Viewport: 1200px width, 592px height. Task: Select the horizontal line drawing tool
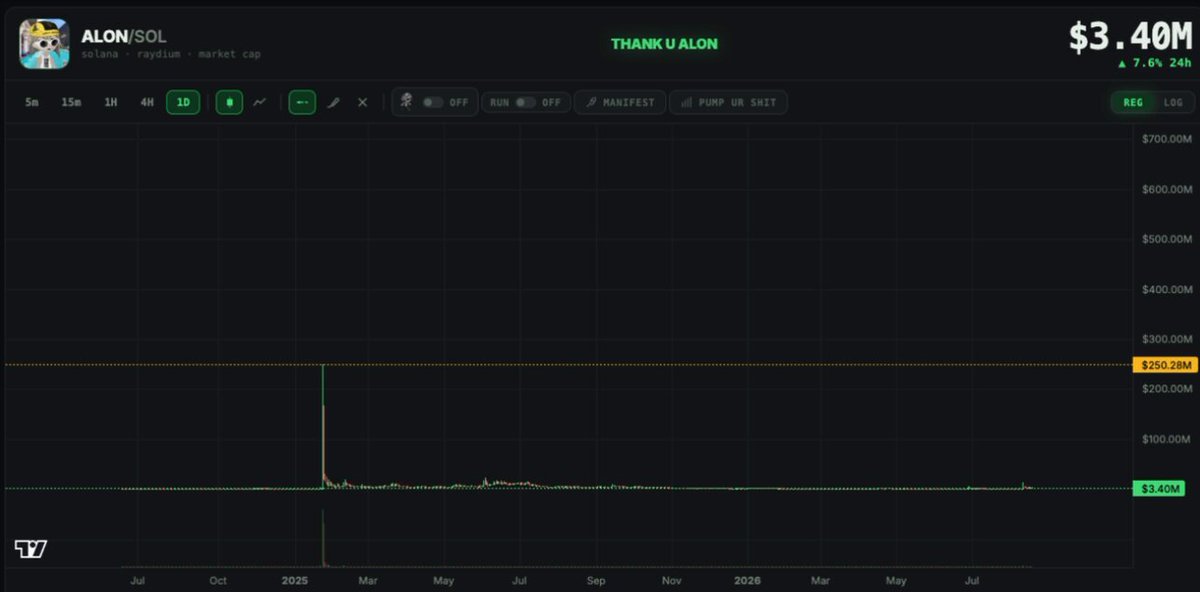point(302,102)
